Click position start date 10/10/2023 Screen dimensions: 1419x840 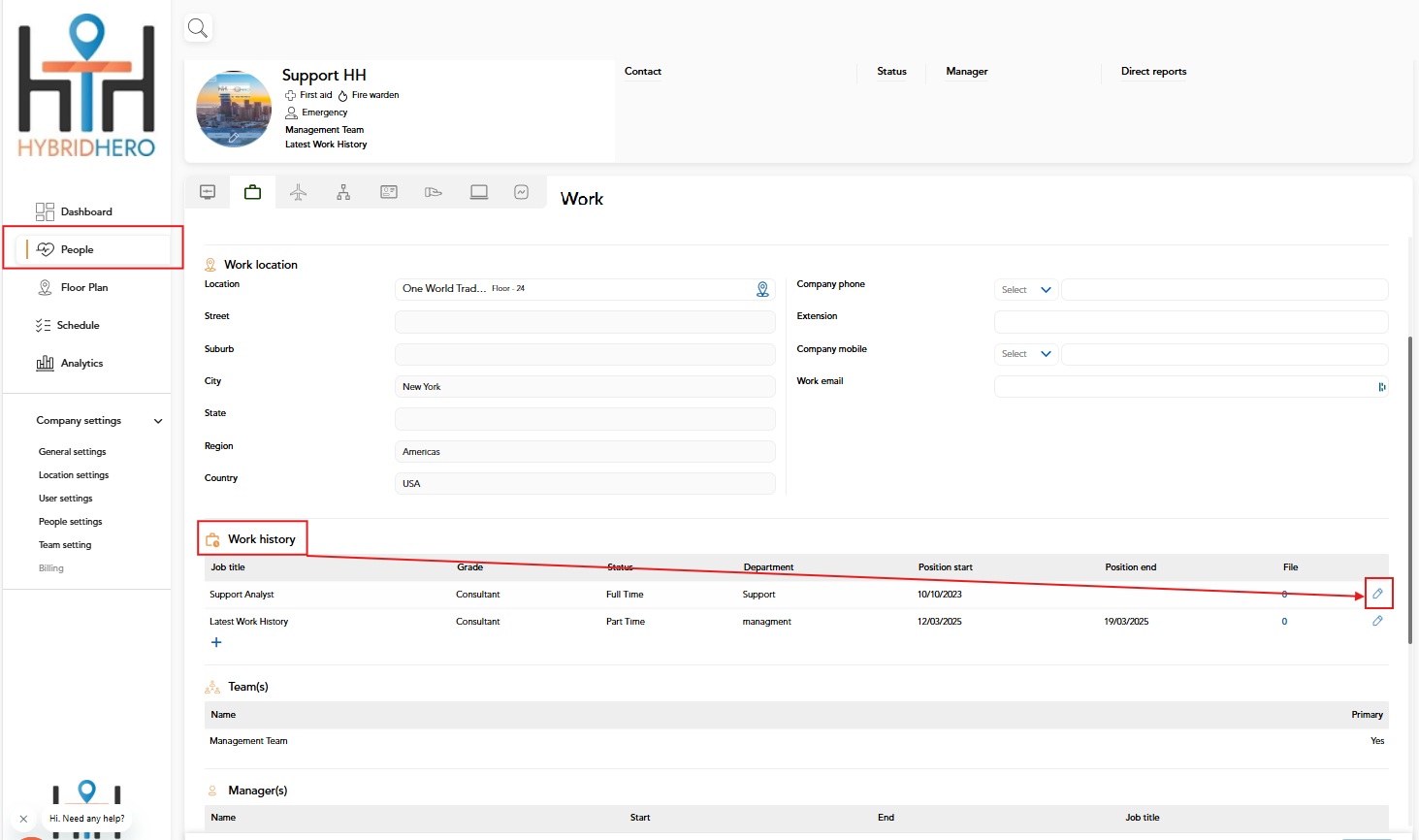pos(939,595)
